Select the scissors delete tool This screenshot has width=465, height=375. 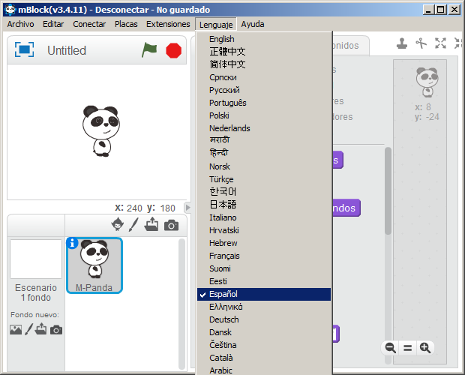[421, 43]
